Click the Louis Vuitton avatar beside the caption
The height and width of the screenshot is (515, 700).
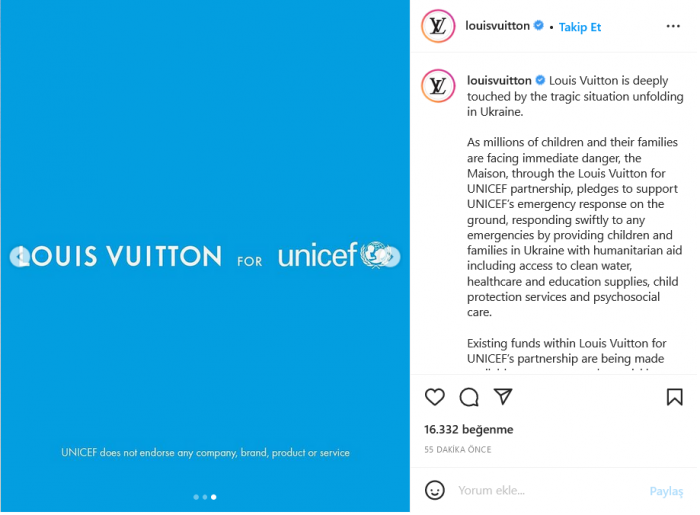[437, 86]
